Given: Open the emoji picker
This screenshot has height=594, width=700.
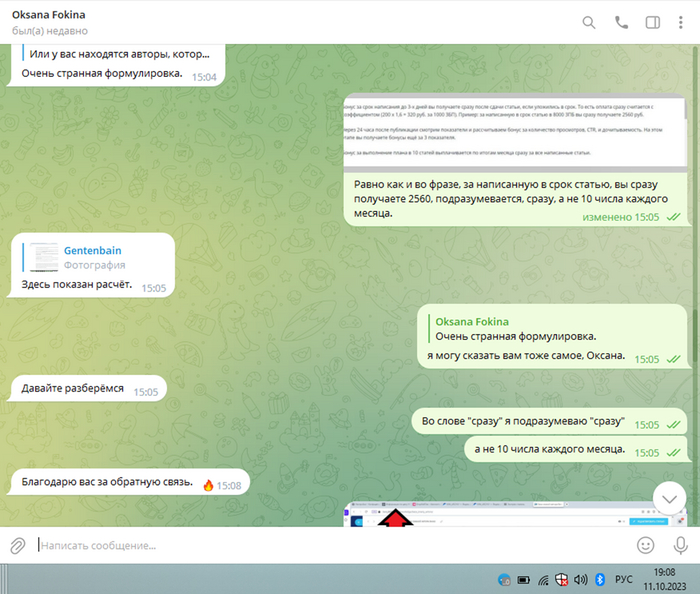Looking at the screenshot, I should point(646,545).
